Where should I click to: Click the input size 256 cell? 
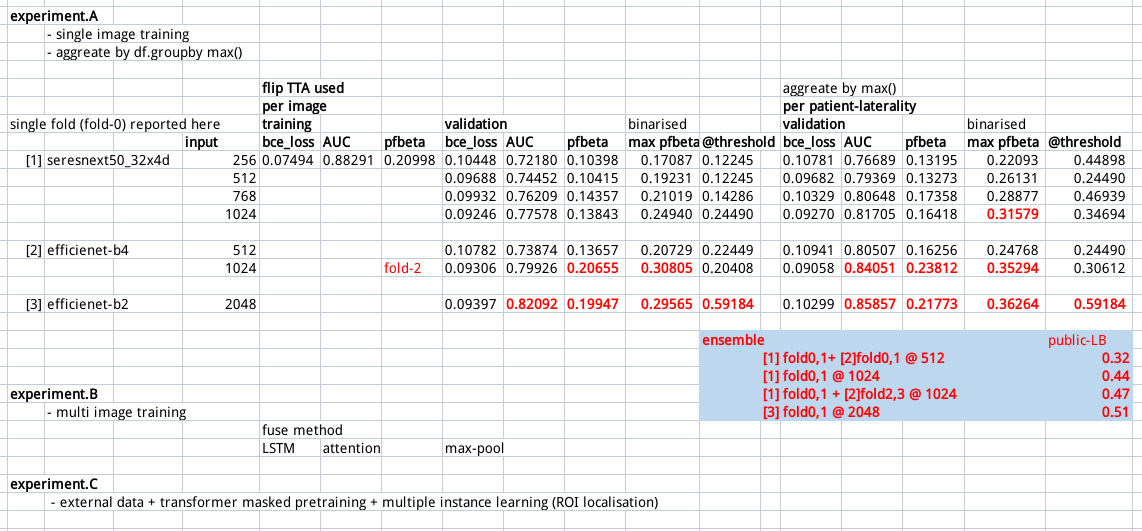[x=244, y=160]
